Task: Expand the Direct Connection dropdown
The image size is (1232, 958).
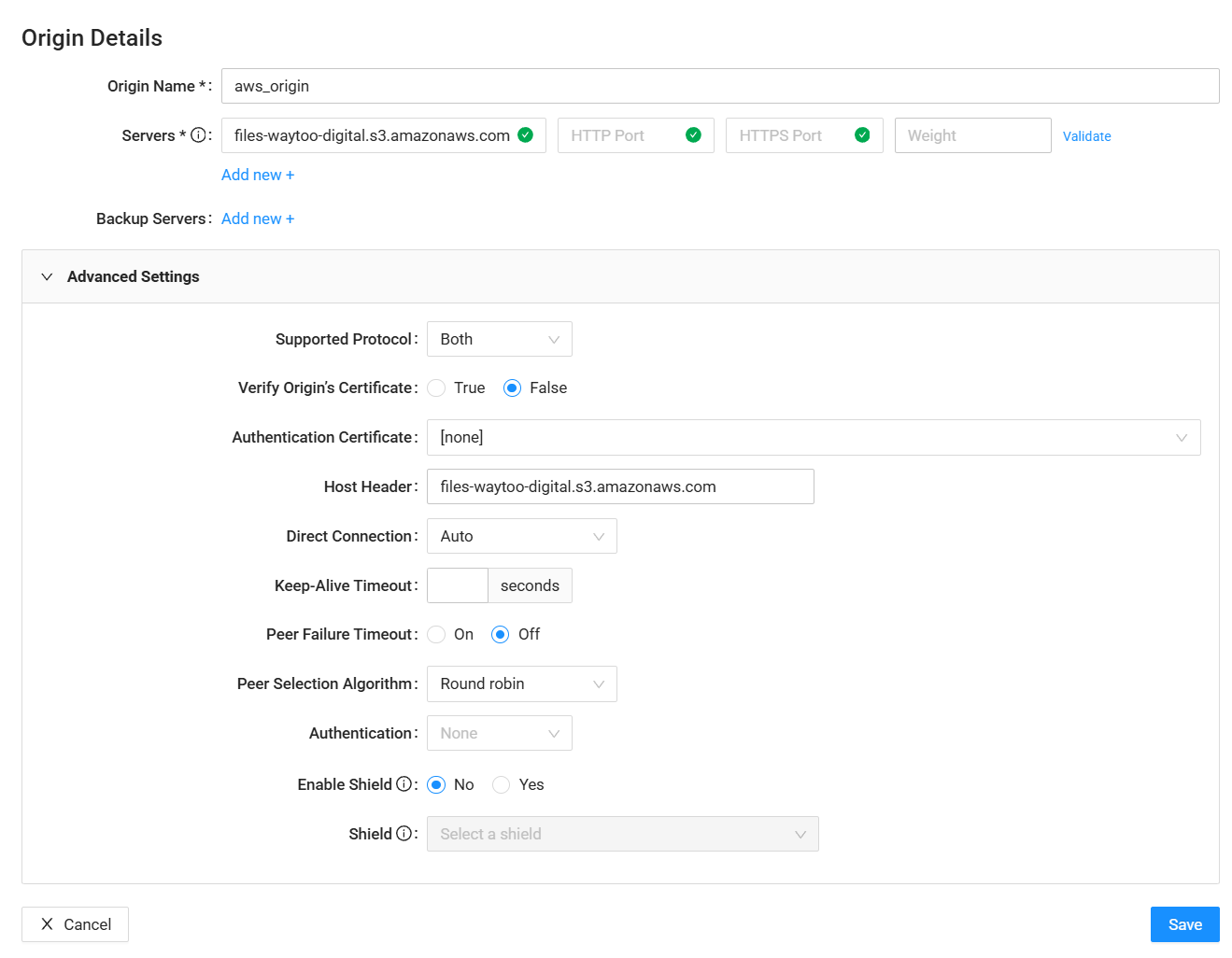Action: (x=521, y=536)
